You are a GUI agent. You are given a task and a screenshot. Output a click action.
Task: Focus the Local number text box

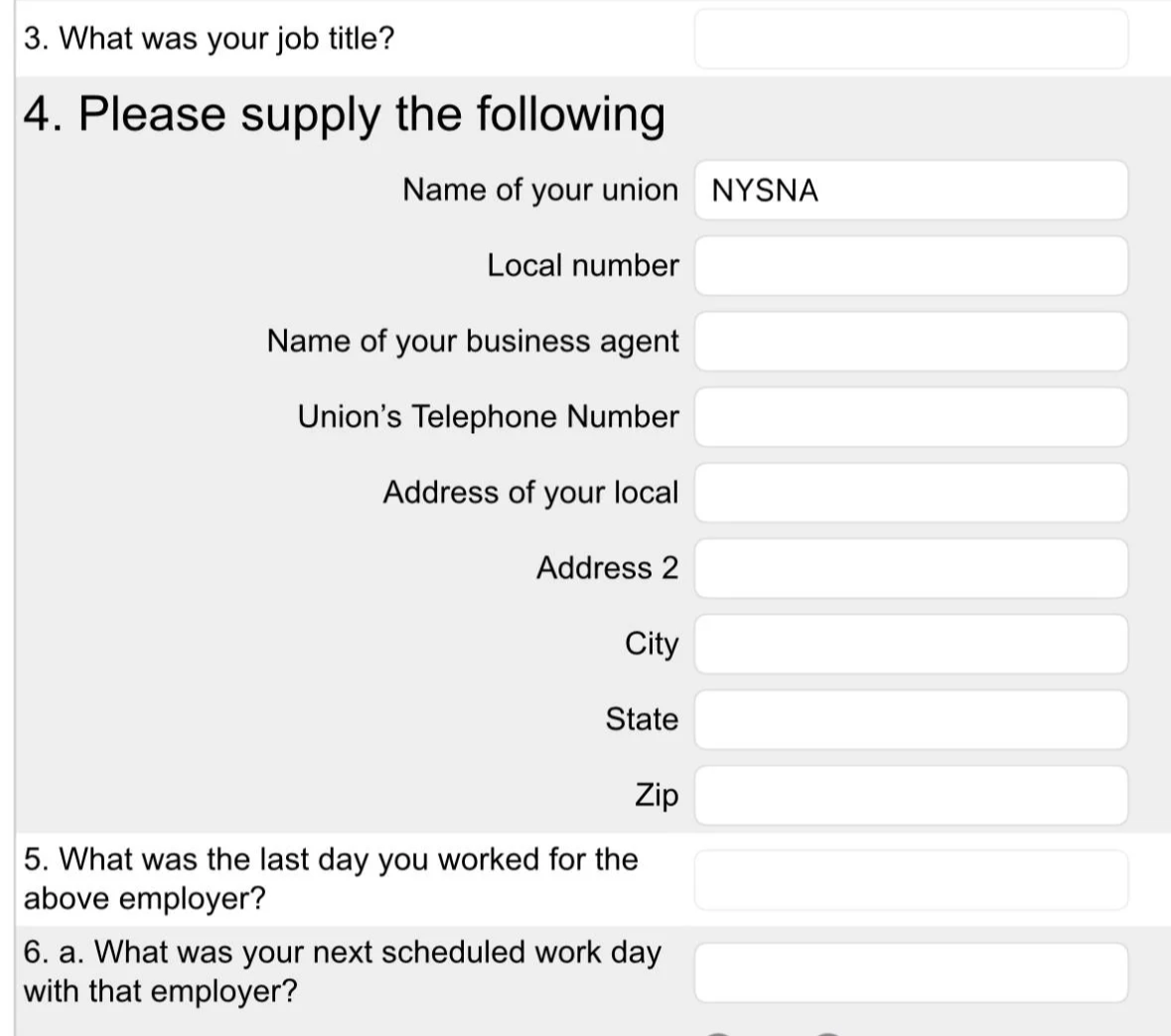(x=911, y=265)
